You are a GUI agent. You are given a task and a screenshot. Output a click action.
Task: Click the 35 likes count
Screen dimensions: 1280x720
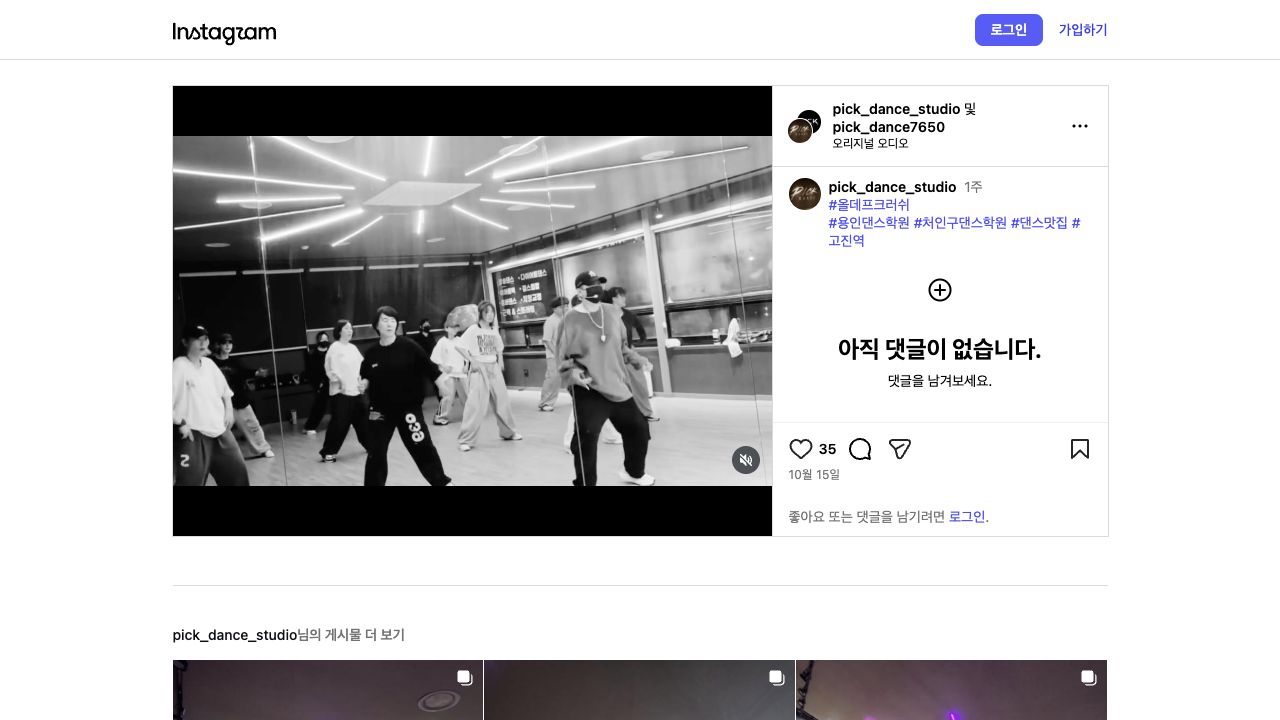click(827, 449)
